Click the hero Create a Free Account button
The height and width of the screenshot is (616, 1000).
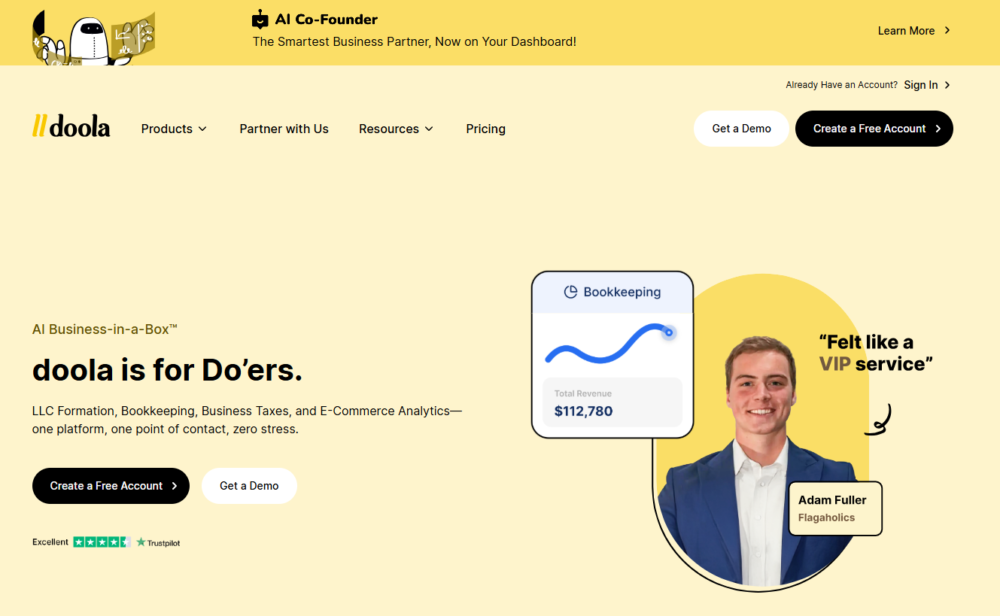point(111,486)
